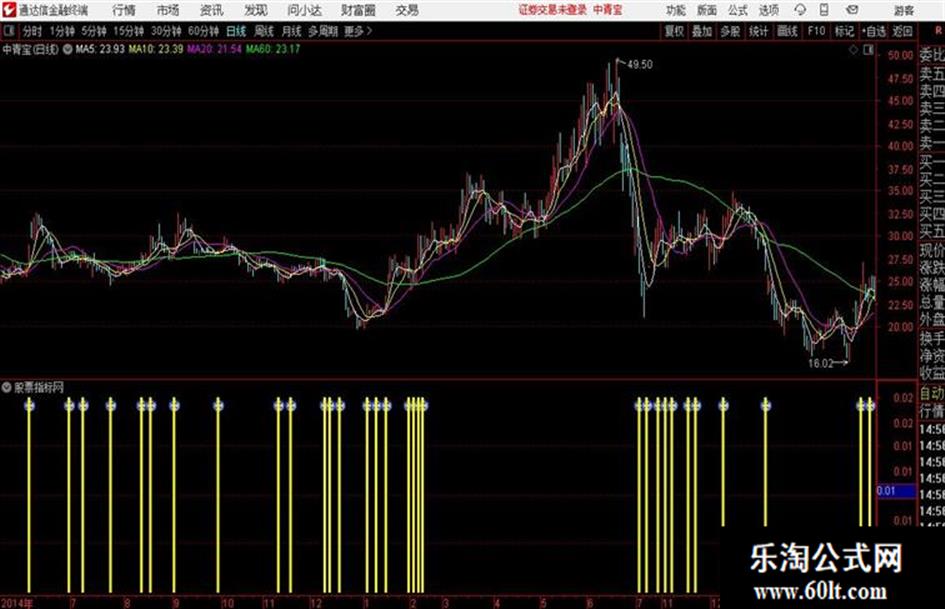945x609 pixels.
Task: Click the 返回 back button
Action: pyautogui.click(x=902, y=31)
